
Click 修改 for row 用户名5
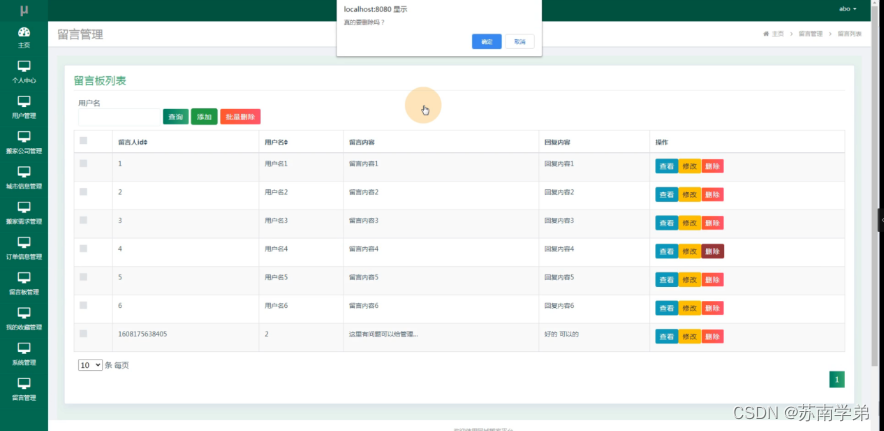click(x=690, y=280)
